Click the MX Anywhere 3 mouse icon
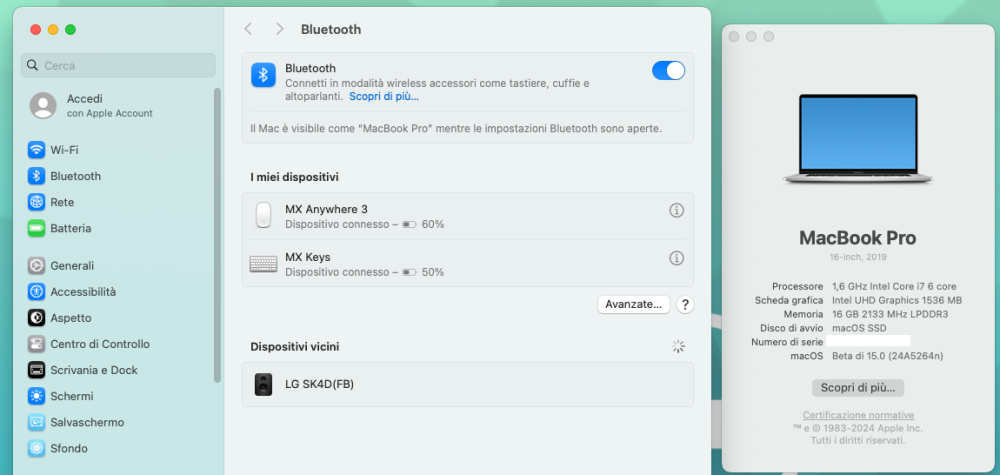 [263, 216]
